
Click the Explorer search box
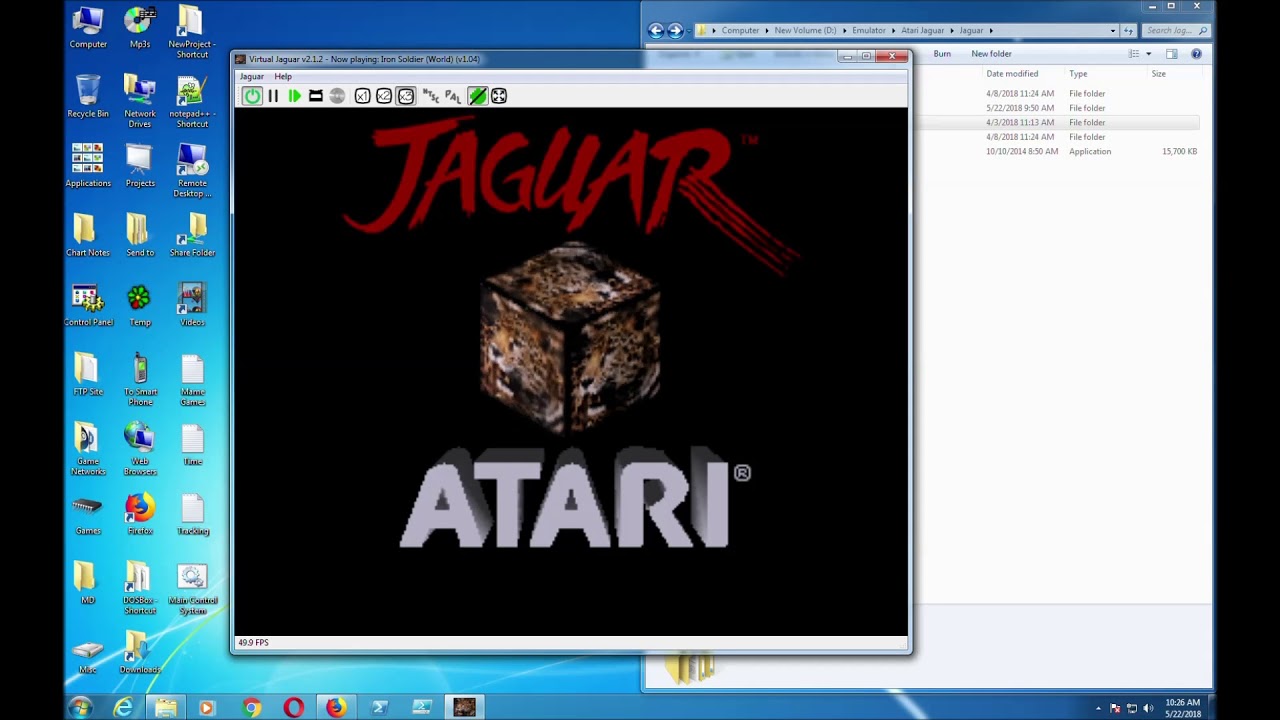[1174, 31]
